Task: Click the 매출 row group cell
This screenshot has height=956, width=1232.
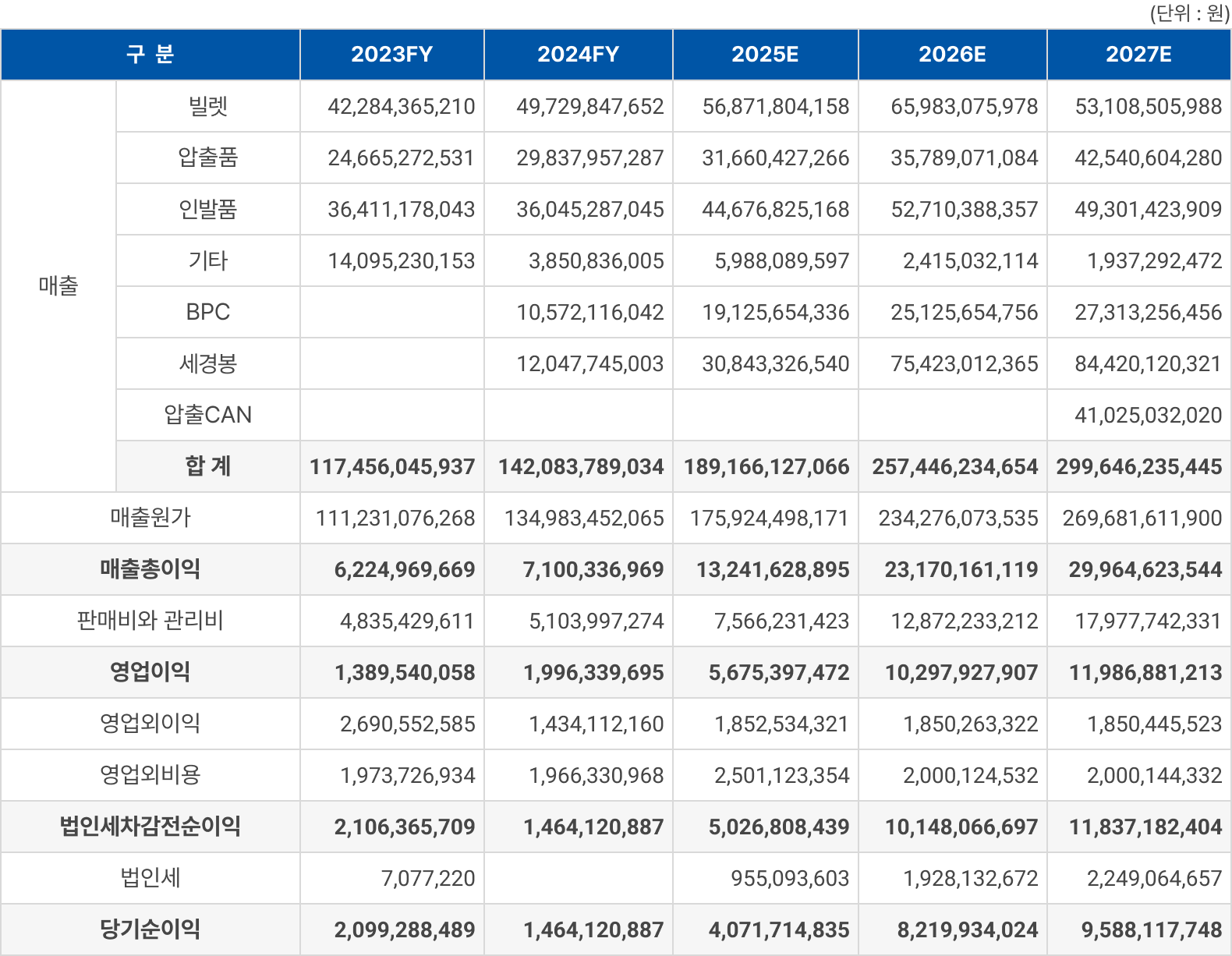Action: (x=58, y=286)
